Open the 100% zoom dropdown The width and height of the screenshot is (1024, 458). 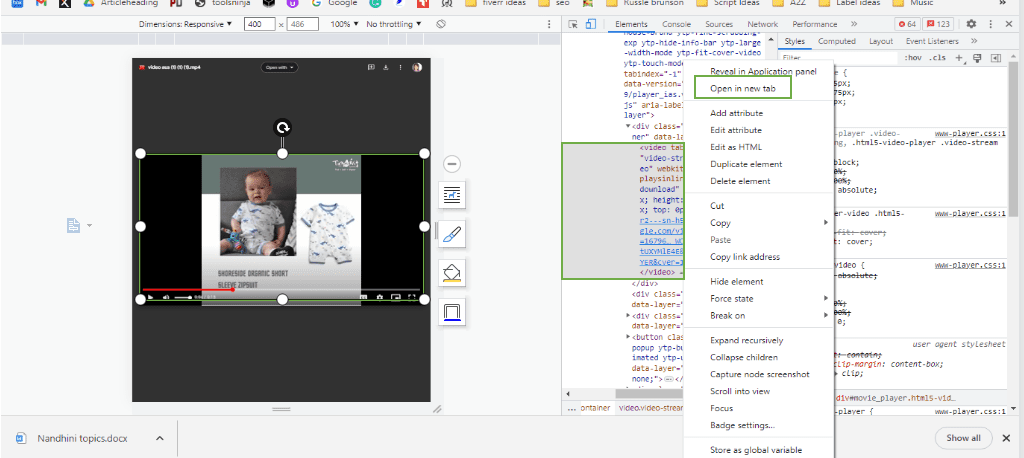[345, 24]
